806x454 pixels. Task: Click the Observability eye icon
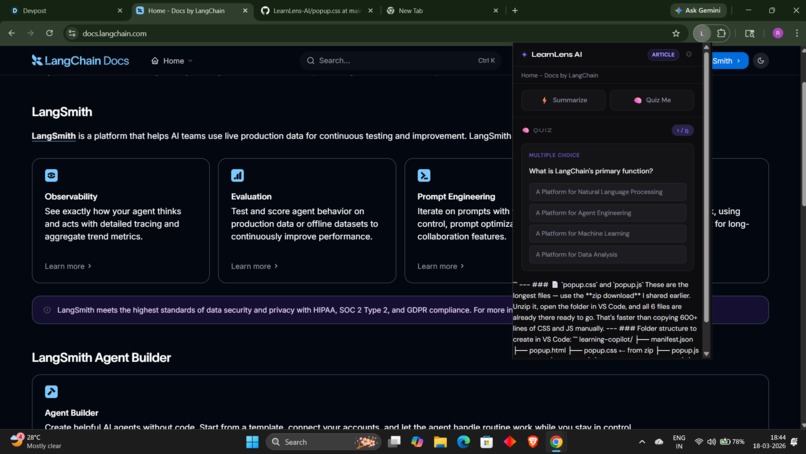(51, 175)
